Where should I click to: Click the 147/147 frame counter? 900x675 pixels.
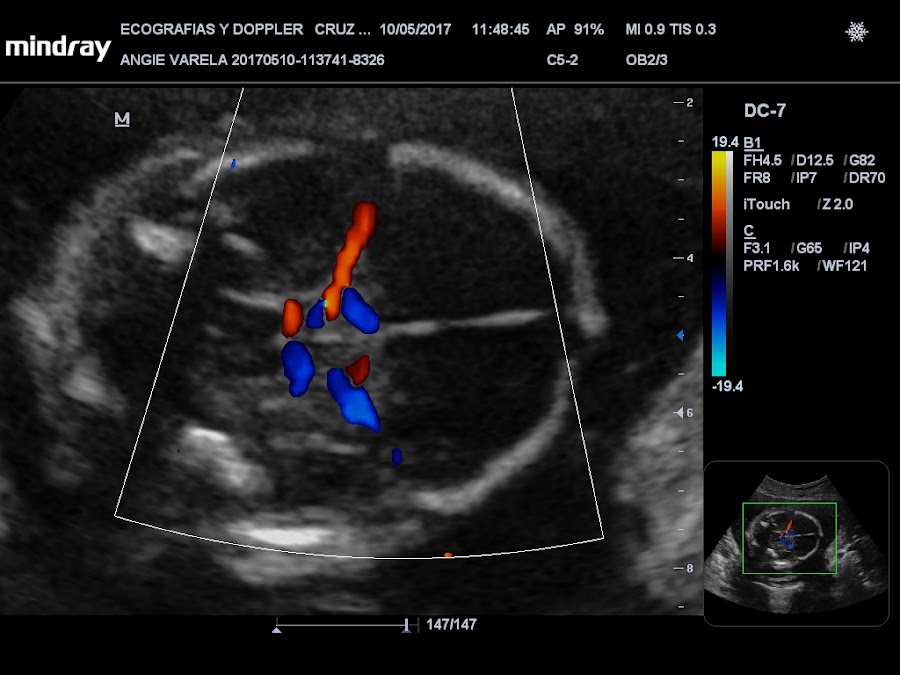tap(451, 624)
